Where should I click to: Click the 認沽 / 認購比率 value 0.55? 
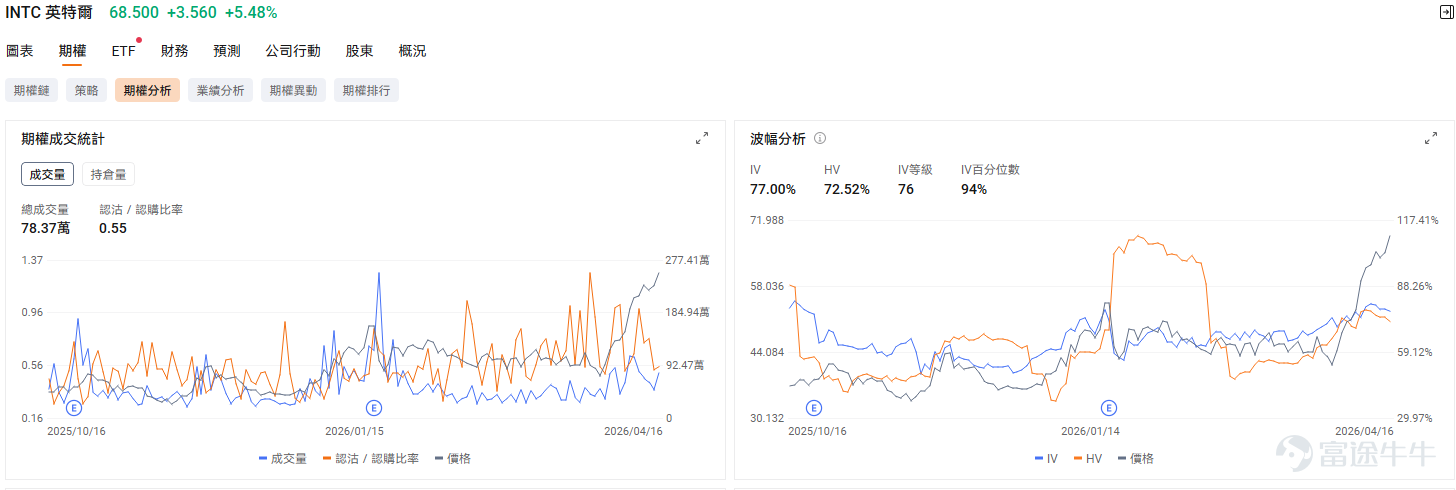[112, 228]
